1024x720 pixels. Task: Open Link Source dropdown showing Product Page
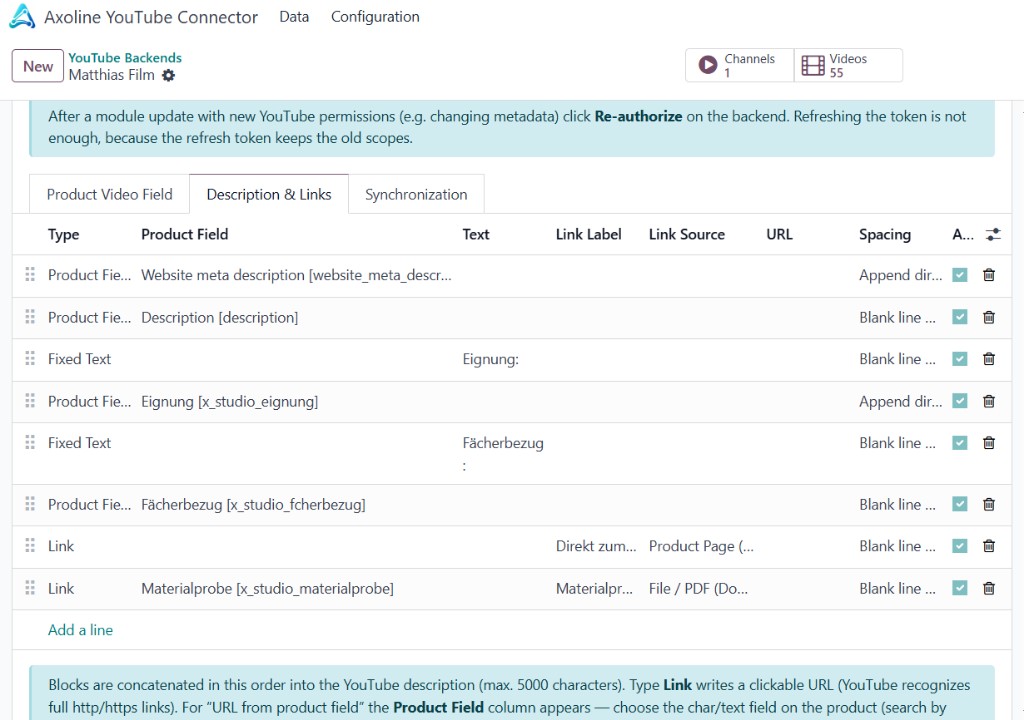[x=702, y=546]
